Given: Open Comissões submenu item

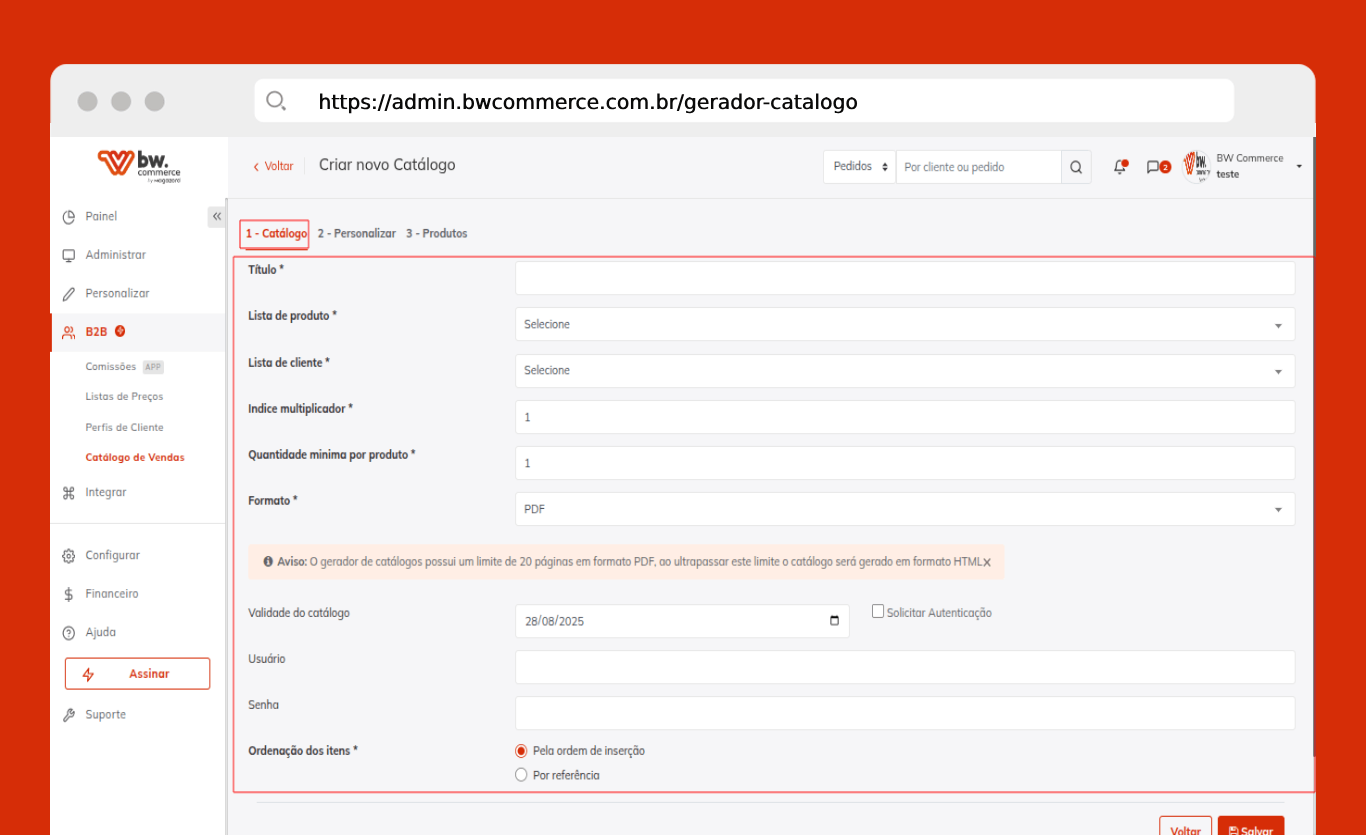Looking at the screenshot, I should click(110, 367).
